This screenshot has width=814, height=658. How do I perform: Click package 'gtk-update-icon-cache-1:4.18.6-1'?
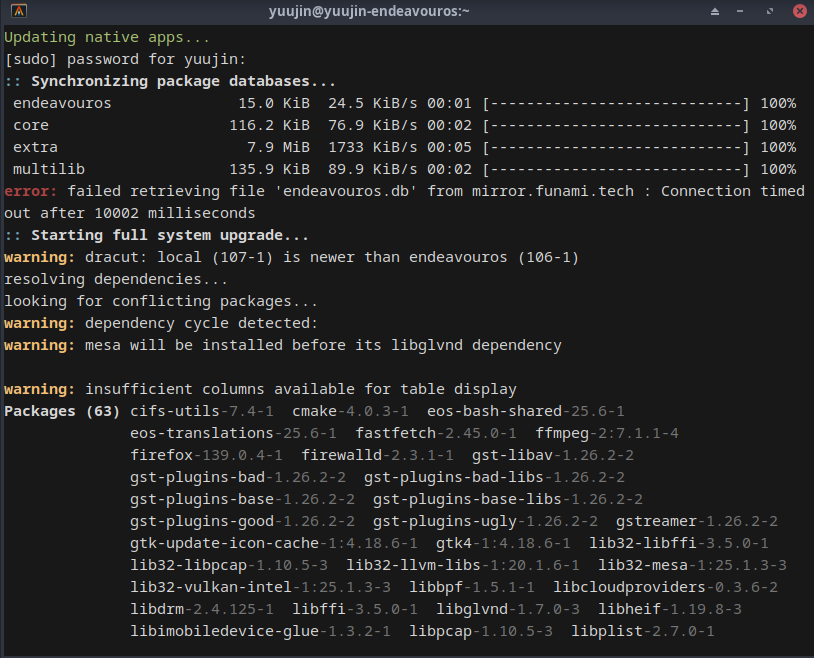click(x=274, y=543)
